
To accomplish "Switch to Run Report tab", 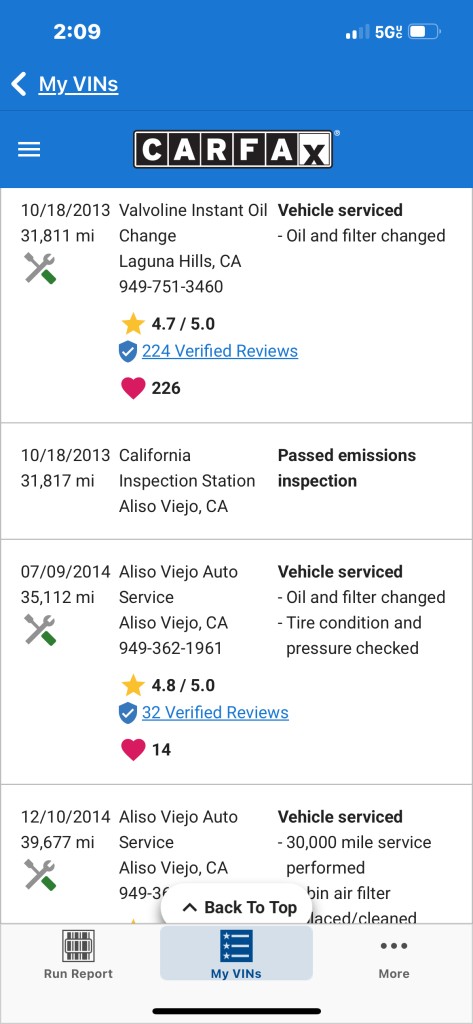I will pyautogui.click(x=78, y=955).
